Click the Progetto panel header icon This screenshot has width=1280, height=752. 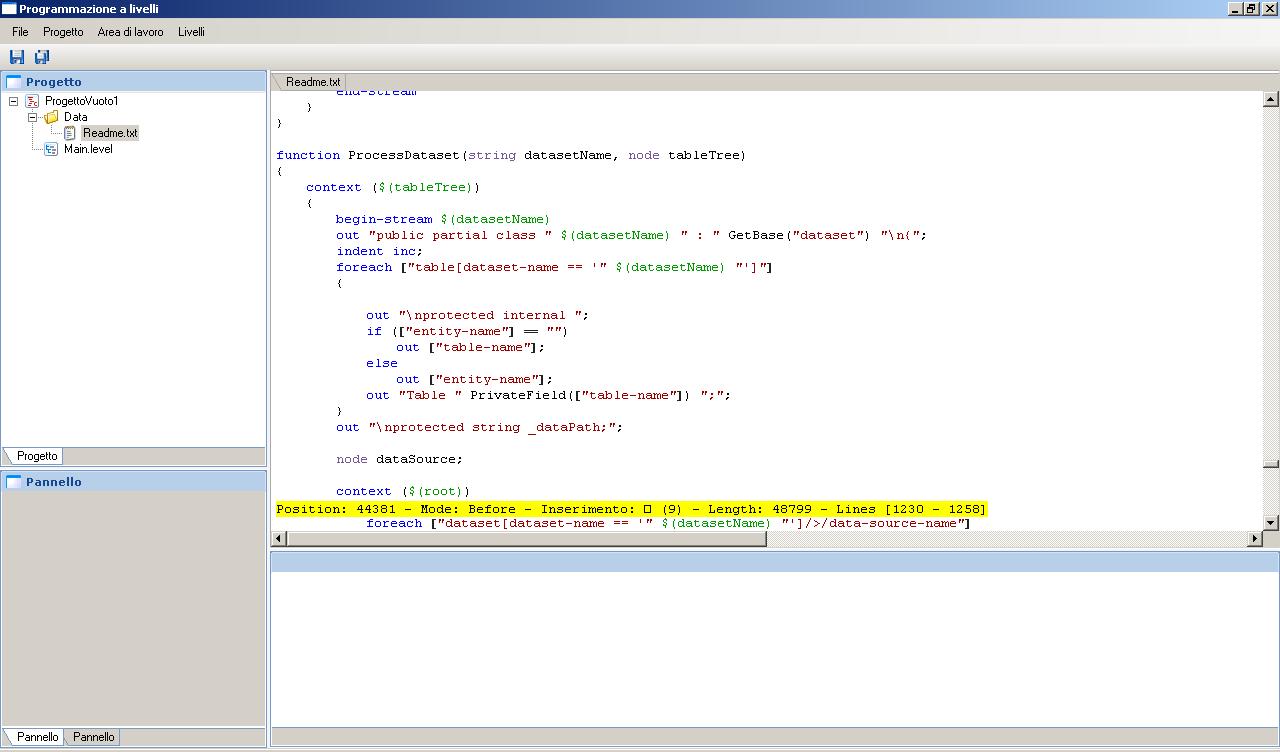(14, 82)
